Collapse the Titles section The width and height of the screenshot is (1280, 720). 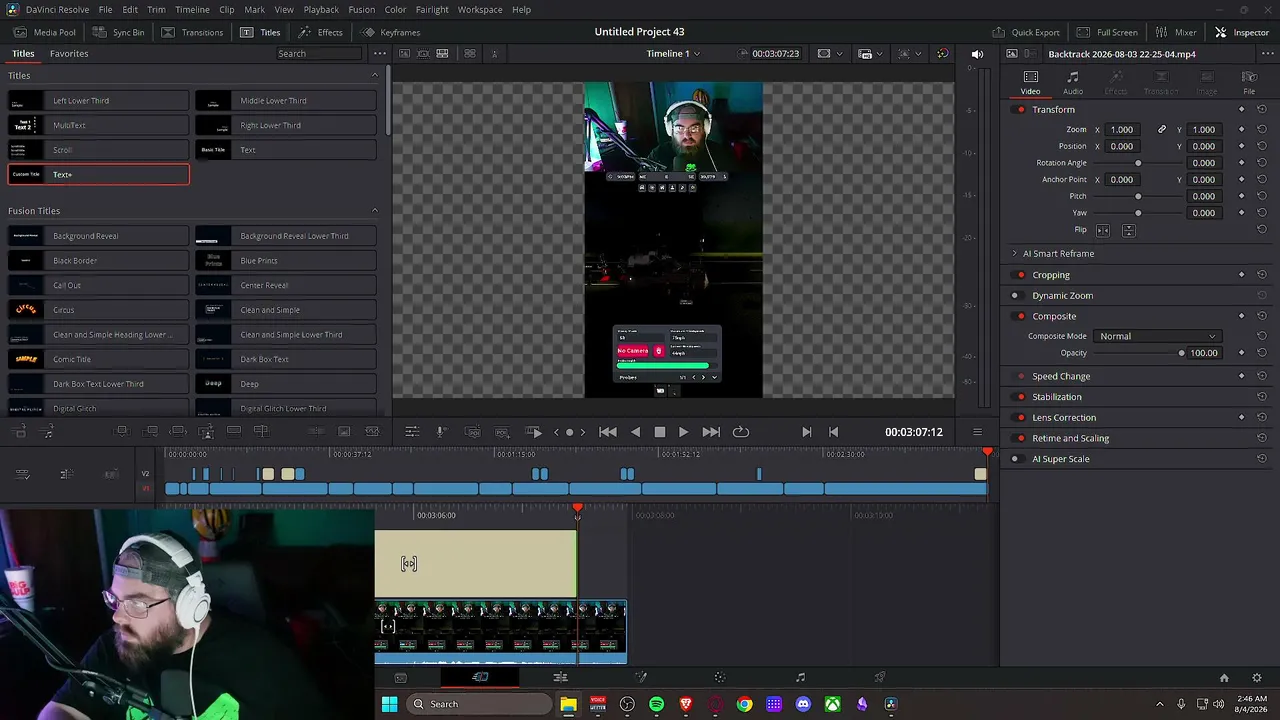coord(375,75)
